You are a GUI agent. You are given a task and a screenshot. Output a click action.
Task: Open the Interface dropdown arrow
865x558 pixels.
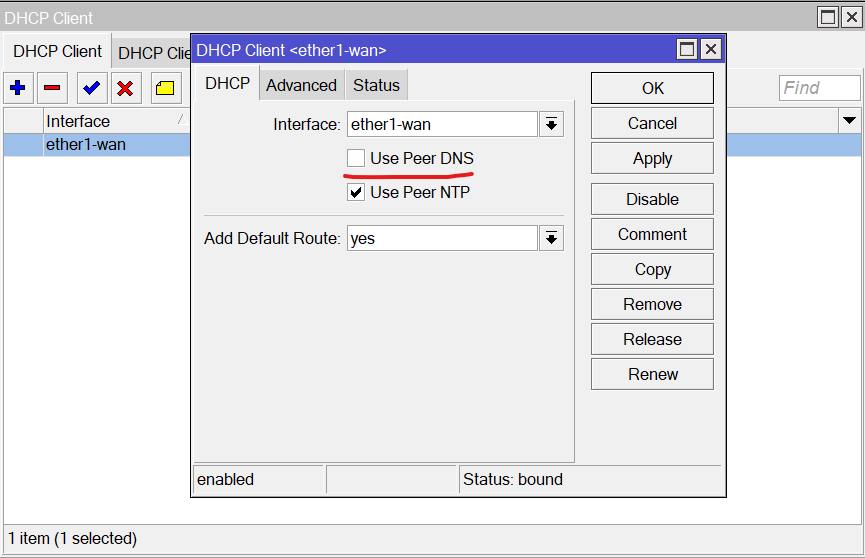pos(551,125)
